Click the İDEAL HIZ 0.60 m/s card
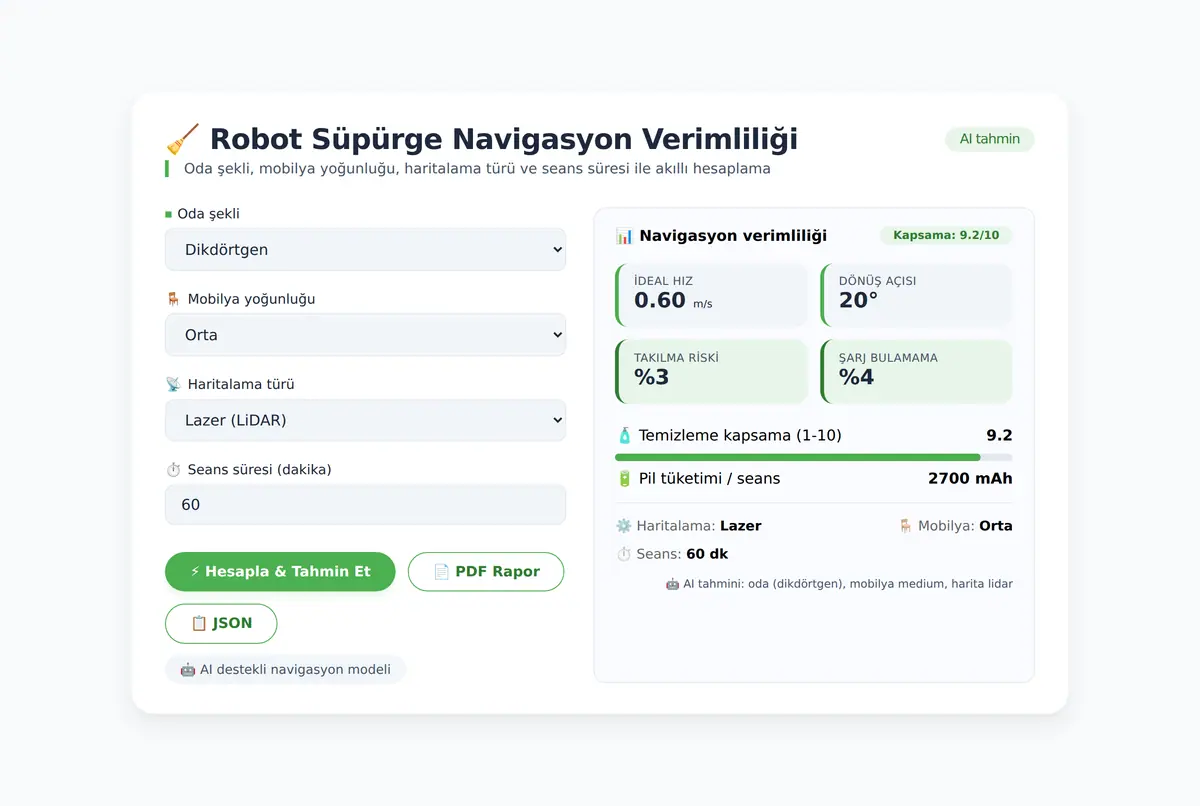 click(x=711, y=295)
